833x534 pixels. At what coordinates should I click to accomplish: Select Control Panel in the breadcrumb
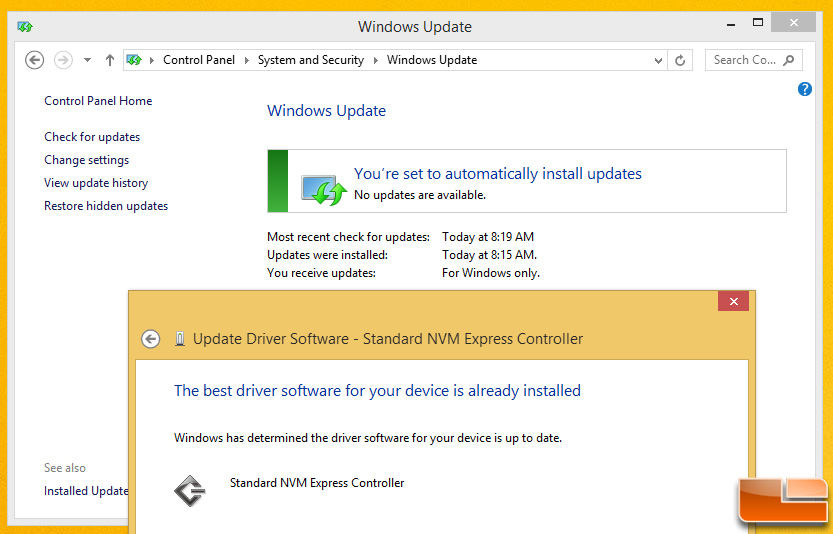click(199, 60)
